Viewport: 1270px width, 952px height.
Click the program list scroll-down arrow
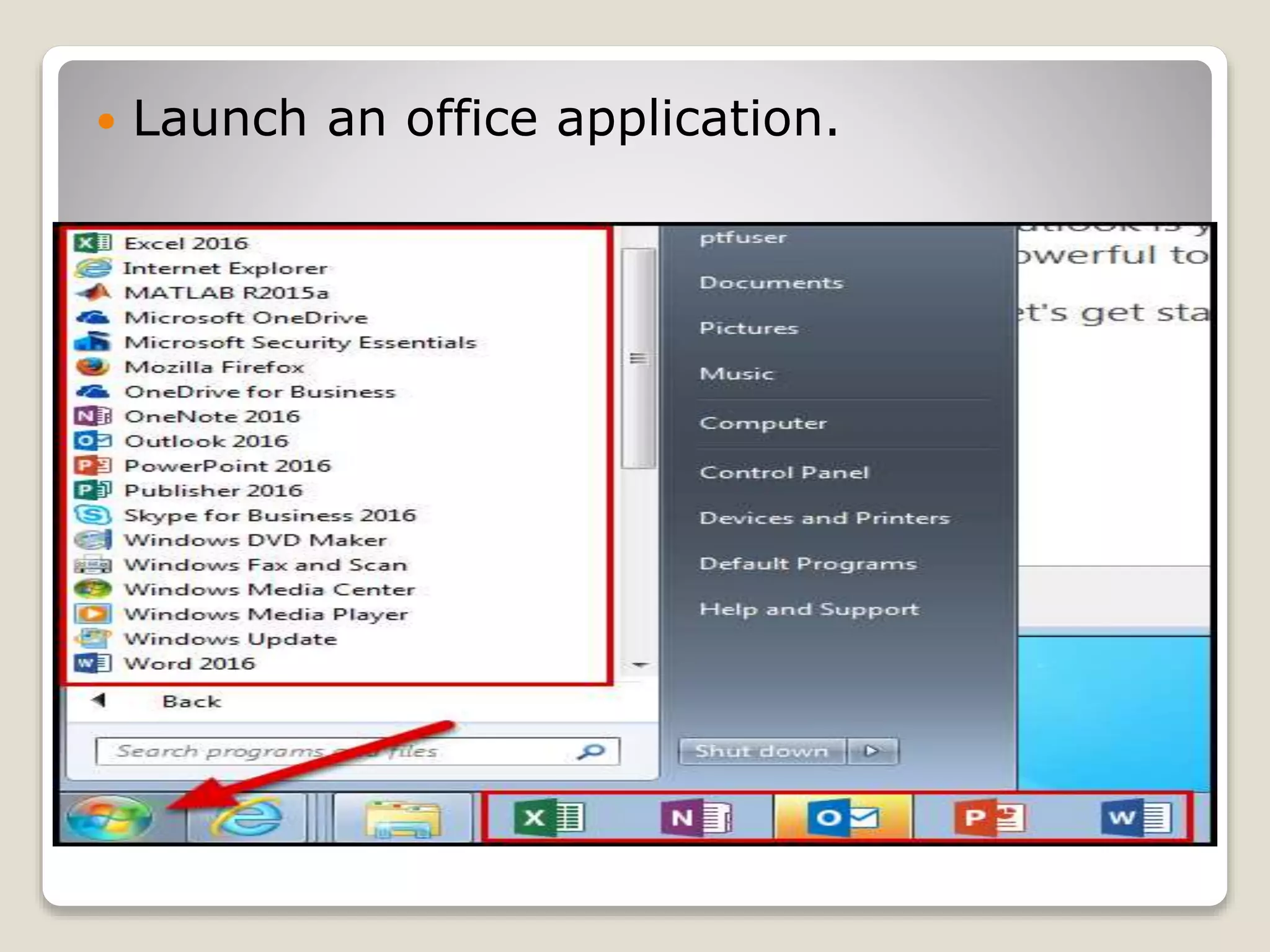pyautogui.click(x=639, y=665)
